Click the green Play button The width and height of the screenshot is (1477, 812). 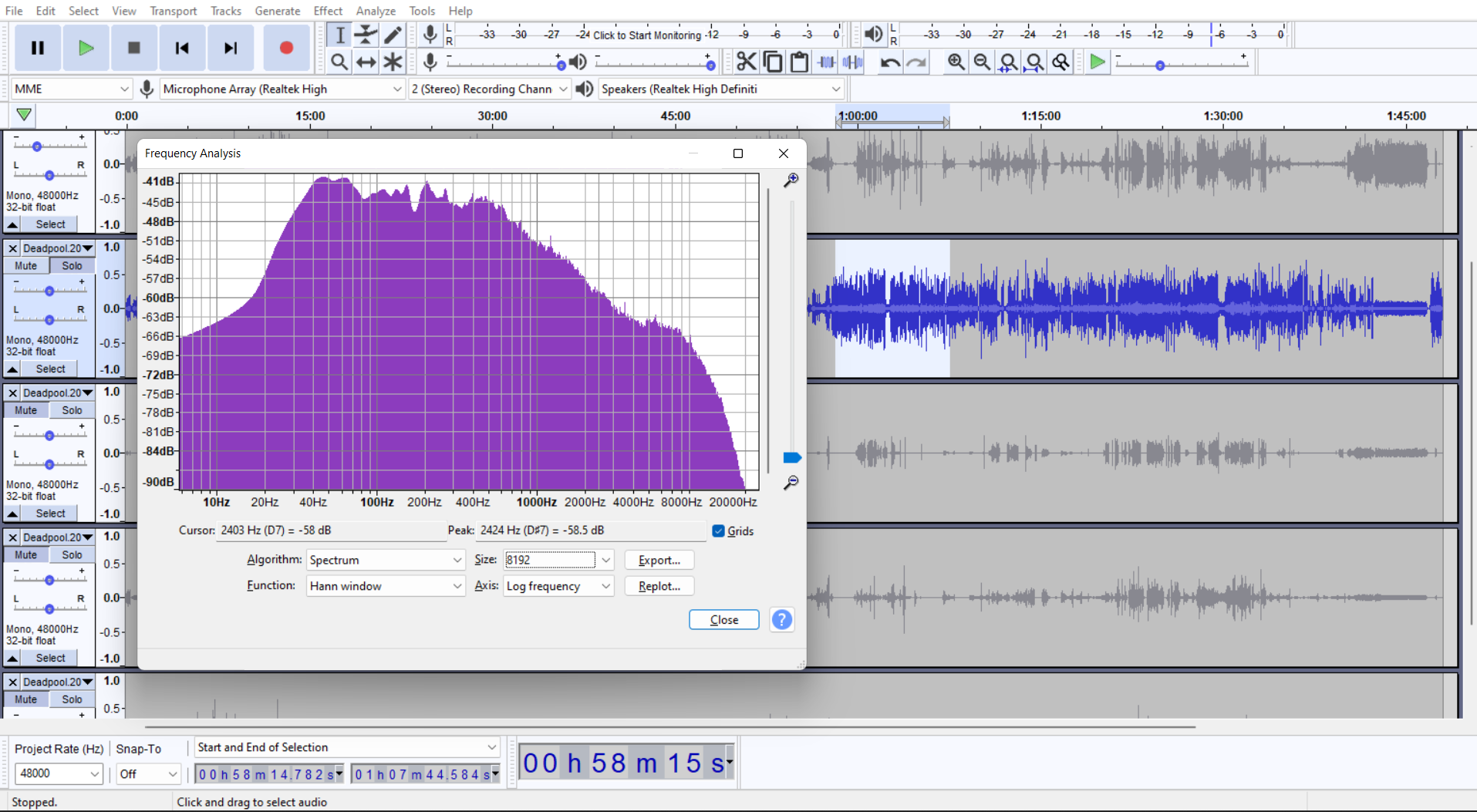[x=86, y=48]
